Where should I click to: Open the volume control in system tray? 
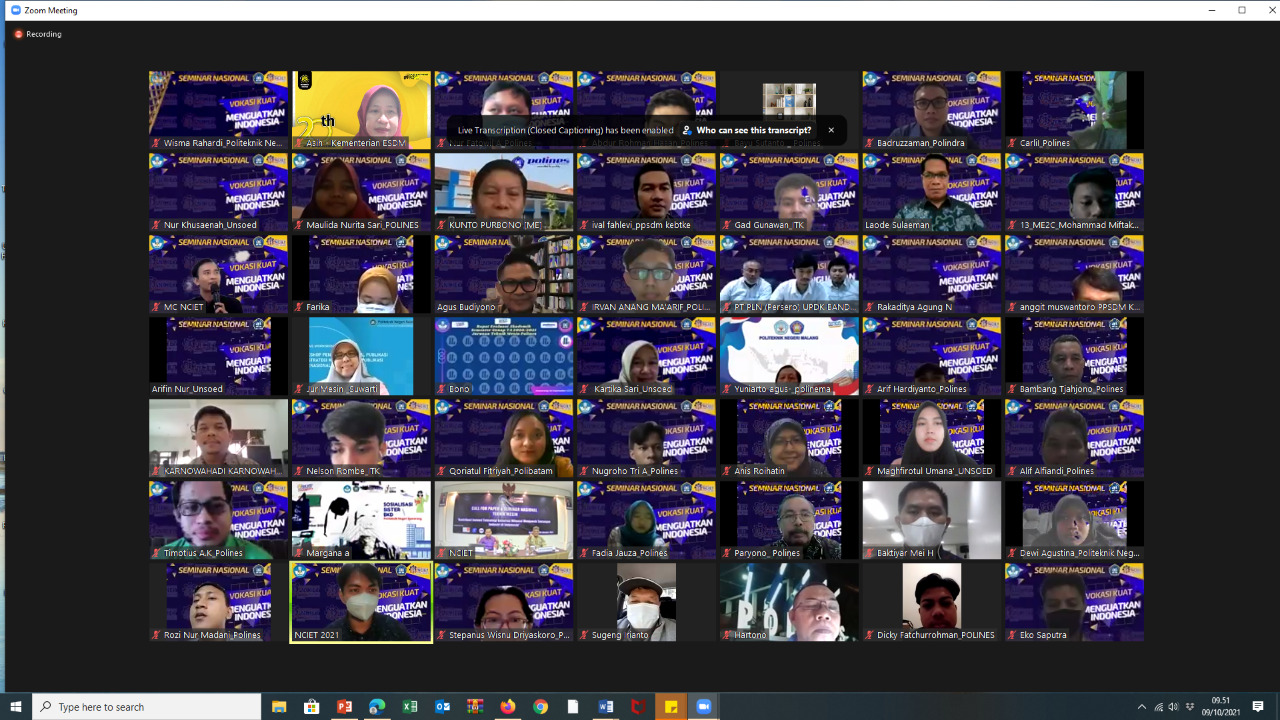tap(1174, 707)
